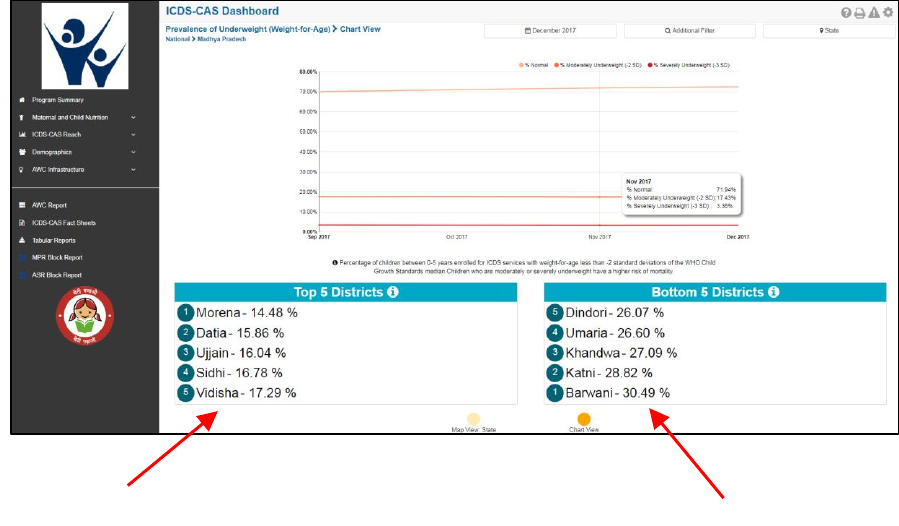
Task: Open the Additional Filter dropdown
Action: click(690, 30)
